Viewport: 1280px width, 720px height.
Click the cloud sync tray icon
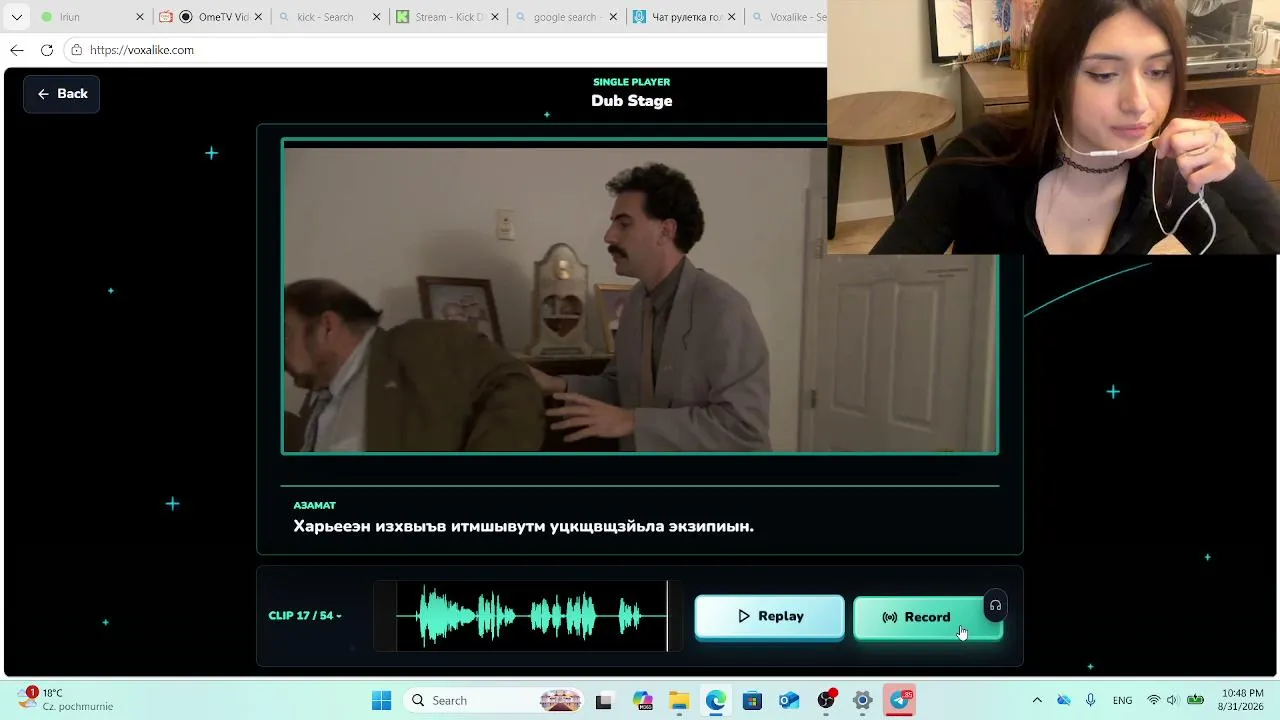coord(1064,700)
